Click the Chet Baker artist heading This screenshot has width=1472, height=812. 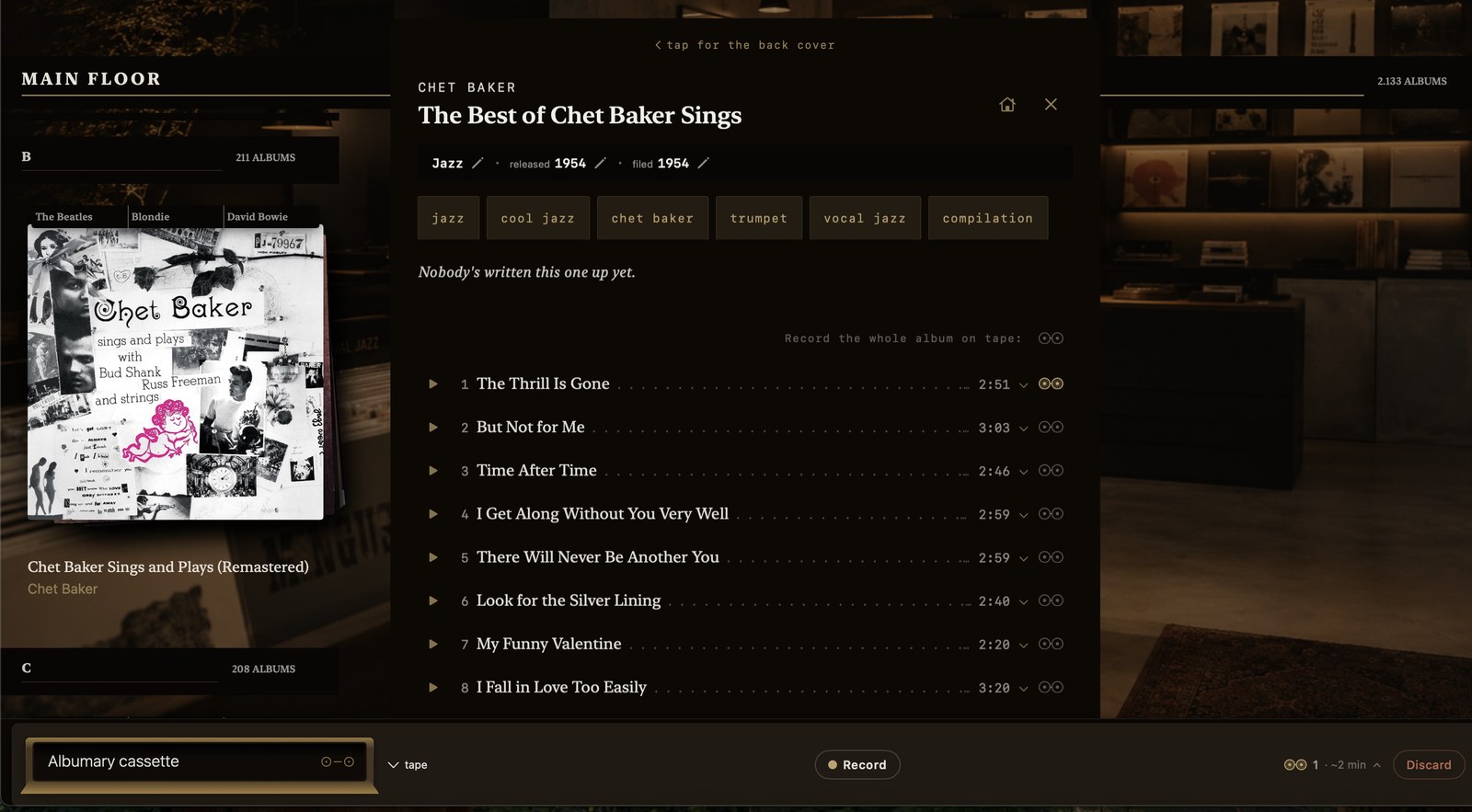[x=467, y=87]
